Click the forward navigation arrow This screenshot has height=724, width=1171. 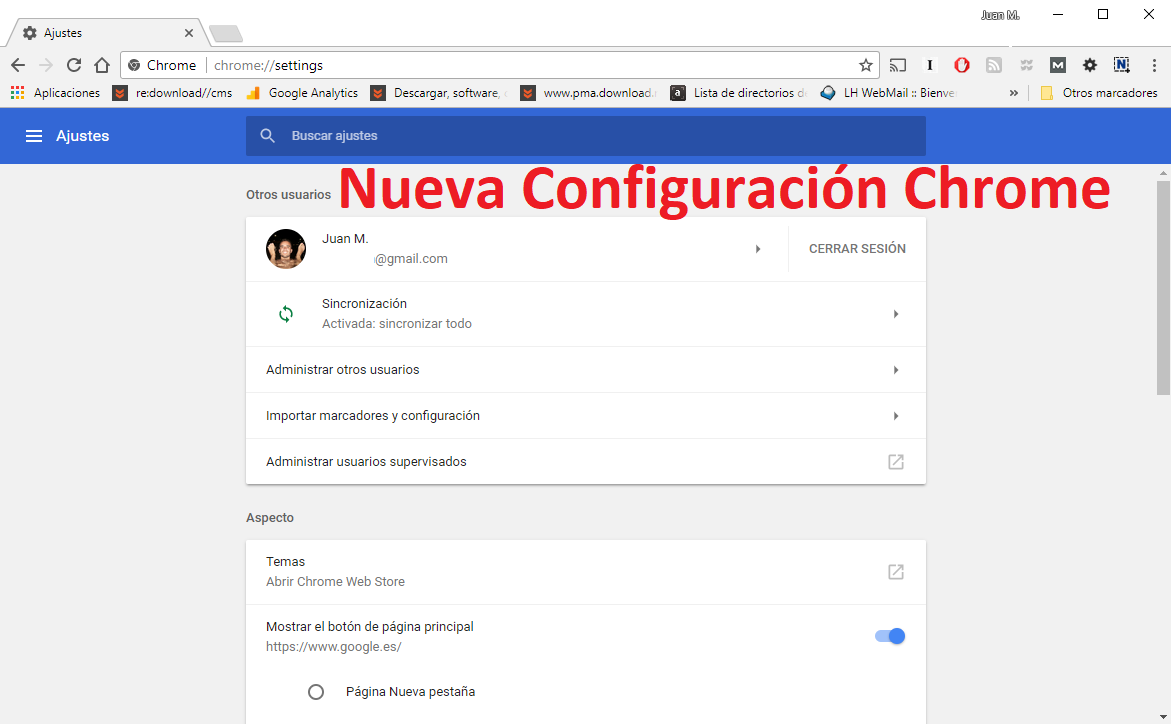46,66
